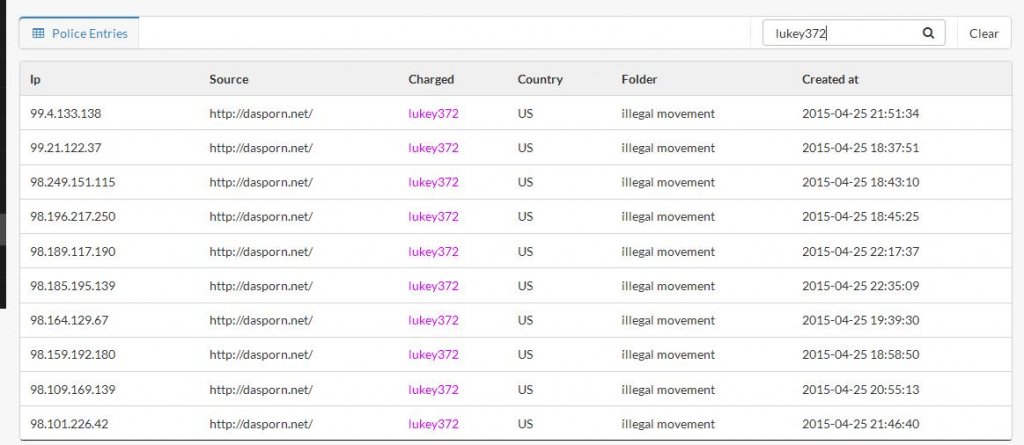Click the Charged column header
Screen dimensions: 1024x445
(x=431, y=79)
